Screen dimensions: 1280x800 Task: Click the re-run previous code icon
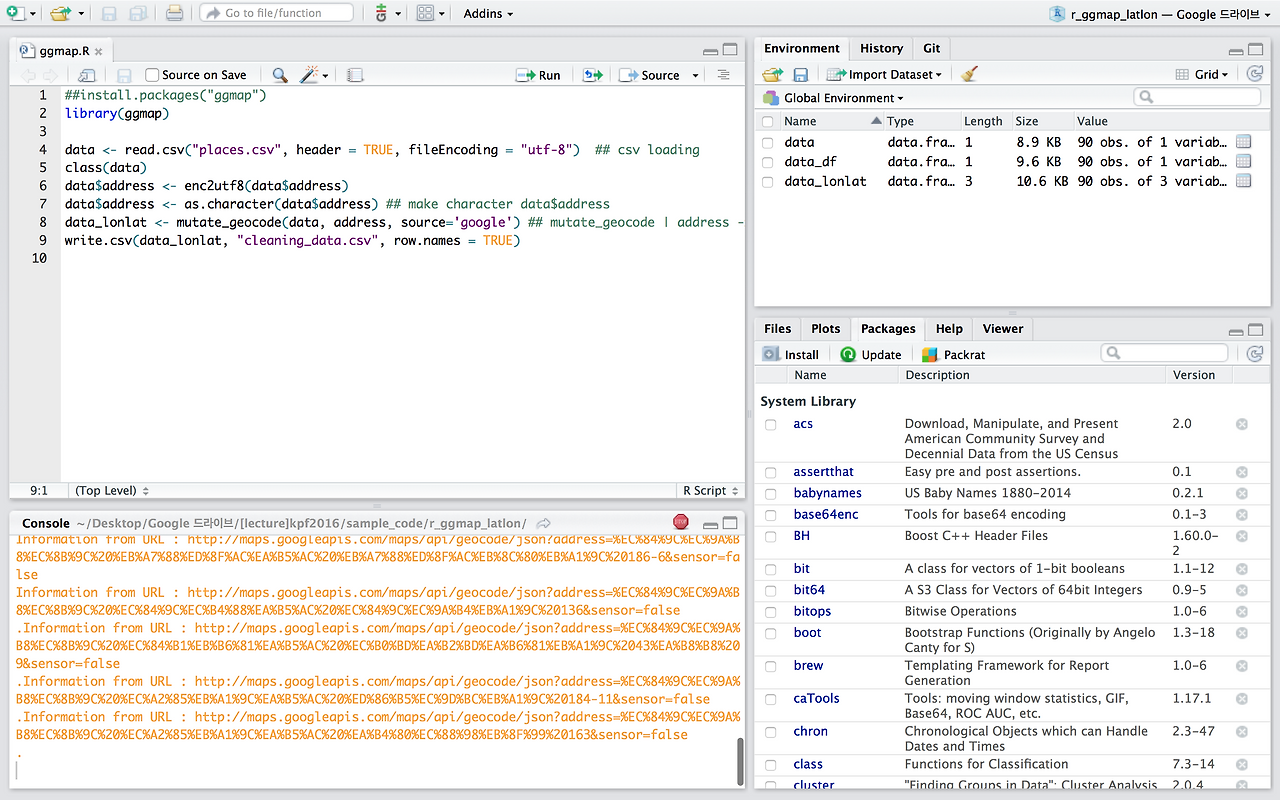tap(592, 75)
